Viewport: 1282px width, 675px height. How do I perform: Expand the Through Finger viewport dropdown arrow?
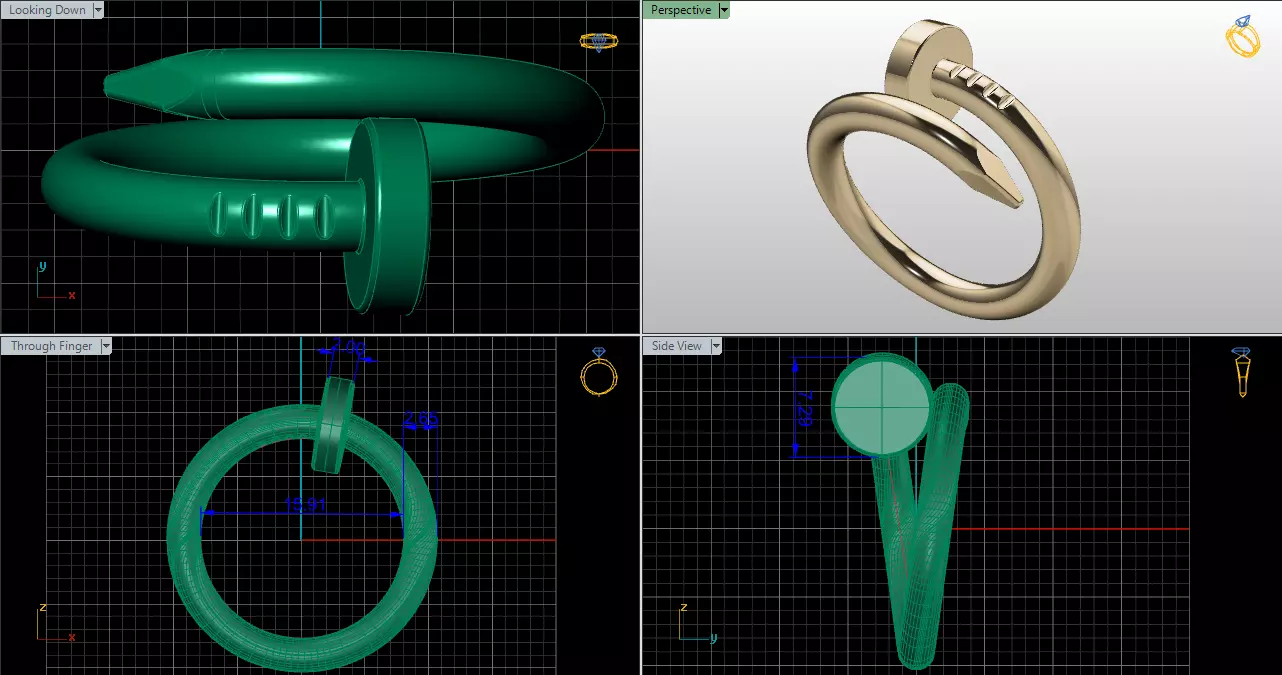(x=107, y=346)
